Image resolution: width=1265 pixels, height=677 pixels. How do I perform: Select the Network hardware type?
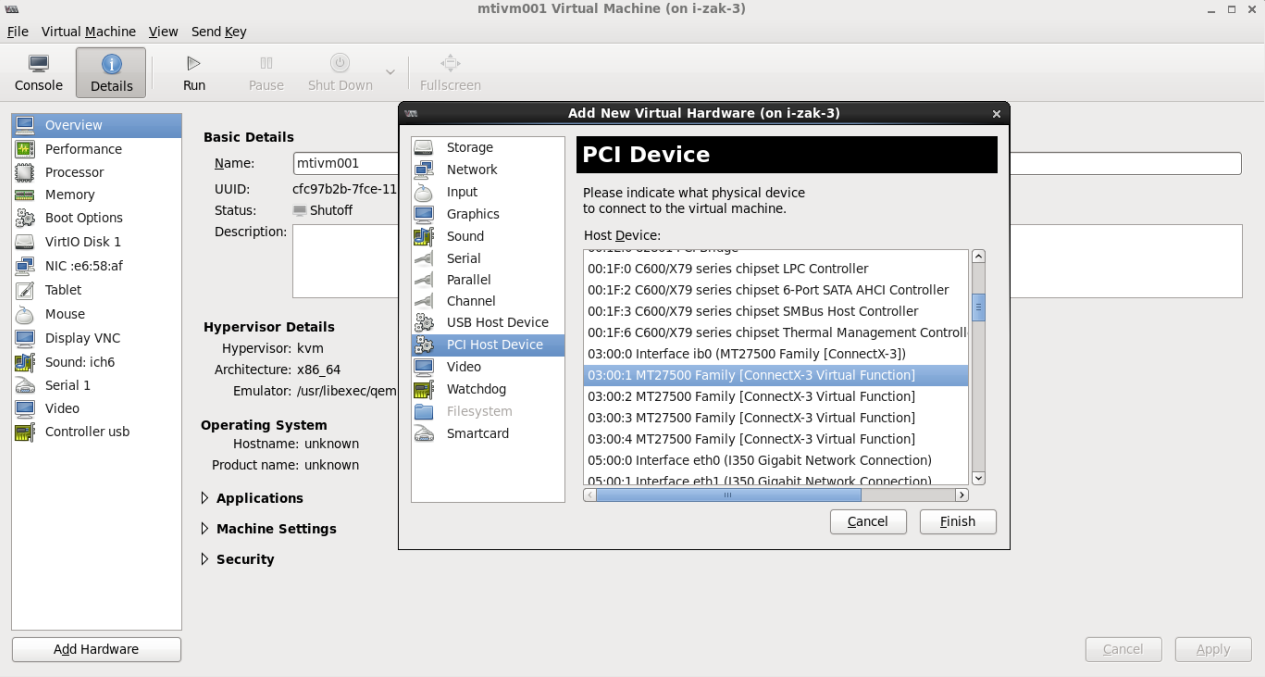click(x=470, y=169)
